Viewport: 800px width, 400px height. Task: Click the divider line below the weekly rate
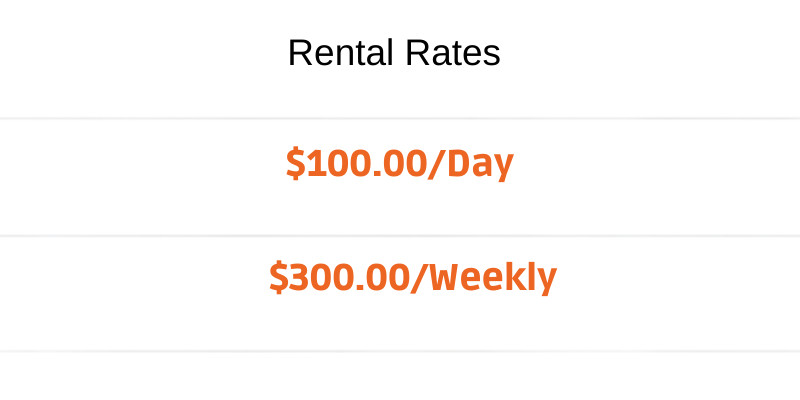[x=400, y=351]
